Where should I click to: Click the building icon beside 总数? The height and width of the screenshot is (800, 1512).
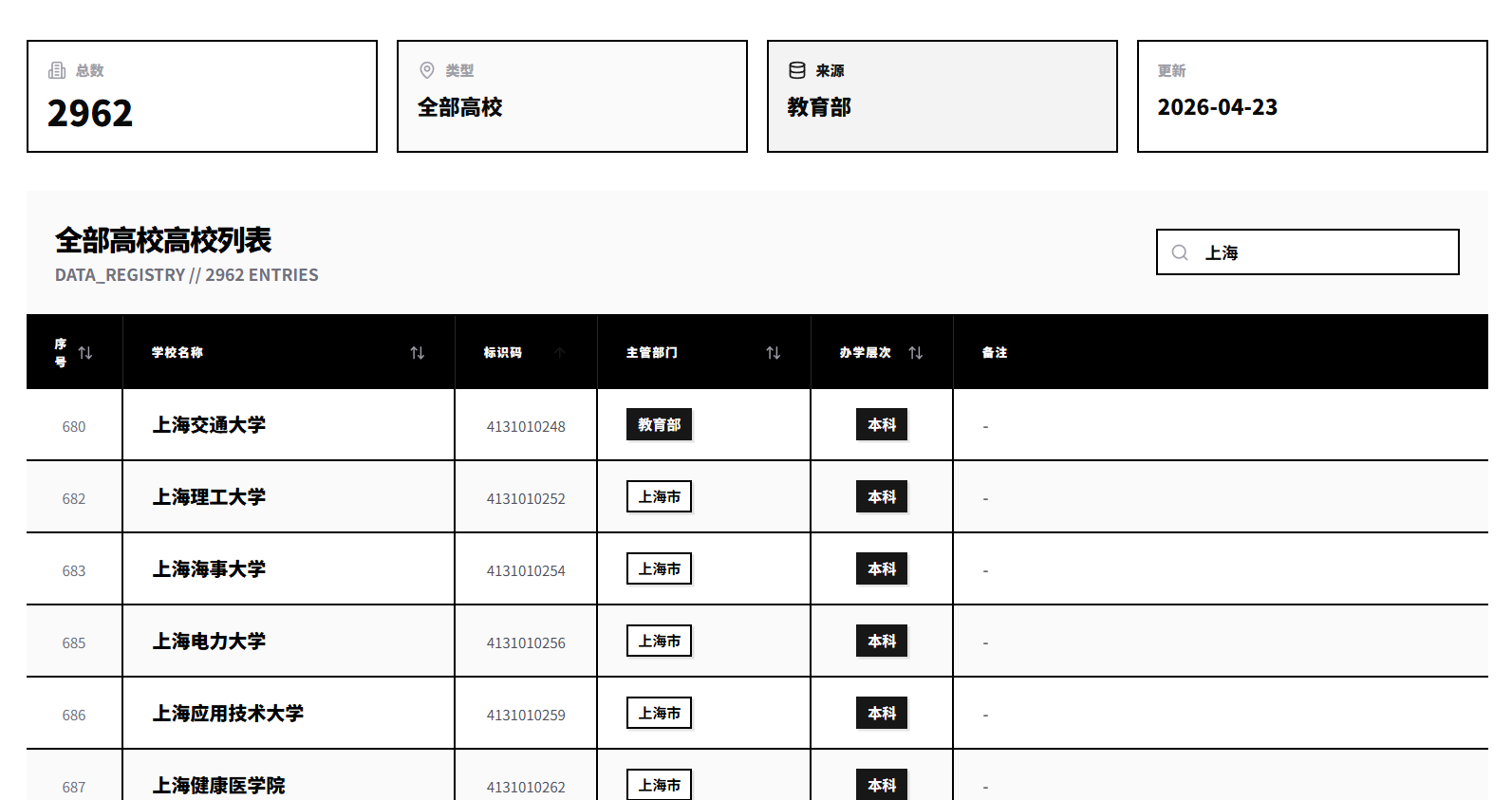click(57, 70)
